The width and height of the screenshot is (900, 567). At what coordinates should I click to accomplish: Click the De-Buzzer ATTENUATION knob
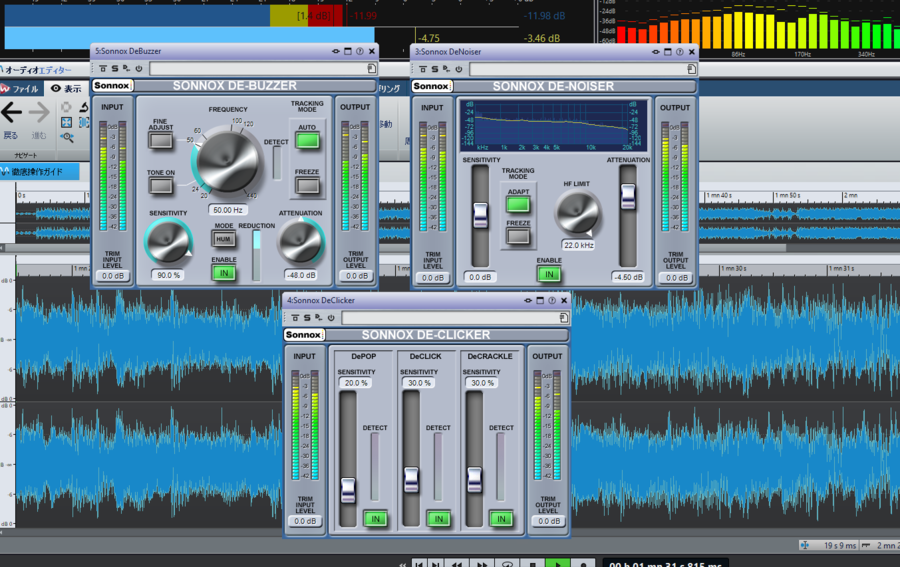[x=300, y=242]
